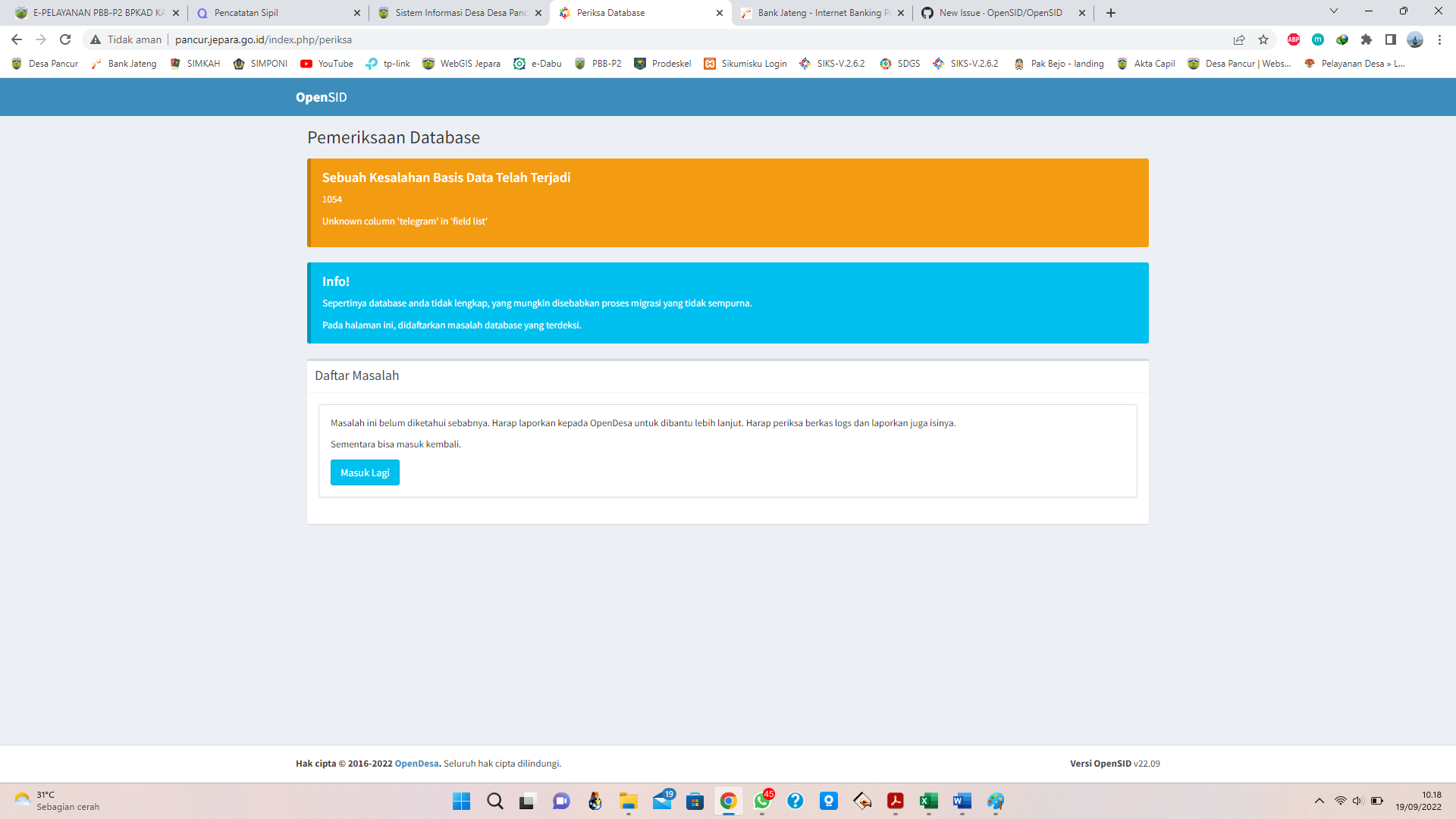This screenshot has height=819, width=1456.
Task: Click the AdBlock Plus extension icon
Action: (1293, 39)
